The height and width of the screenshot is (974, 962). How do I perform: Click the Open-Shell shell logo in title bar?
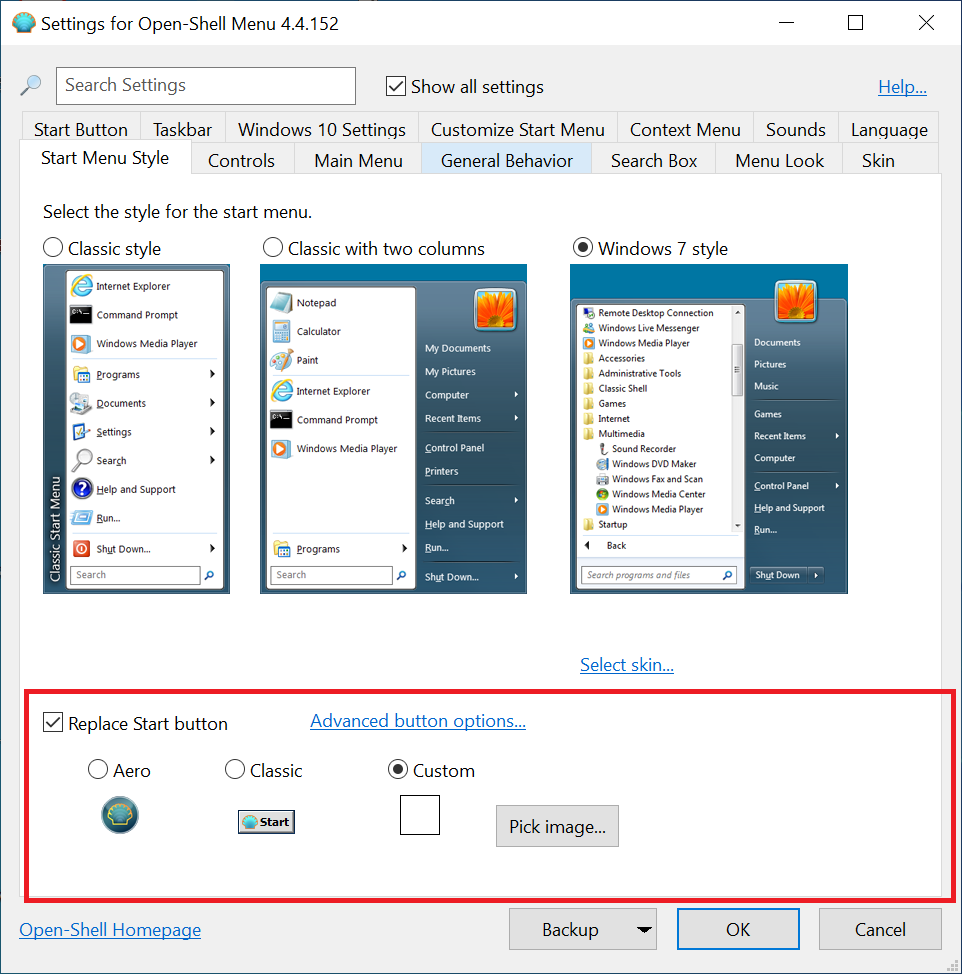pyautogui.click(x=24, y=23)
